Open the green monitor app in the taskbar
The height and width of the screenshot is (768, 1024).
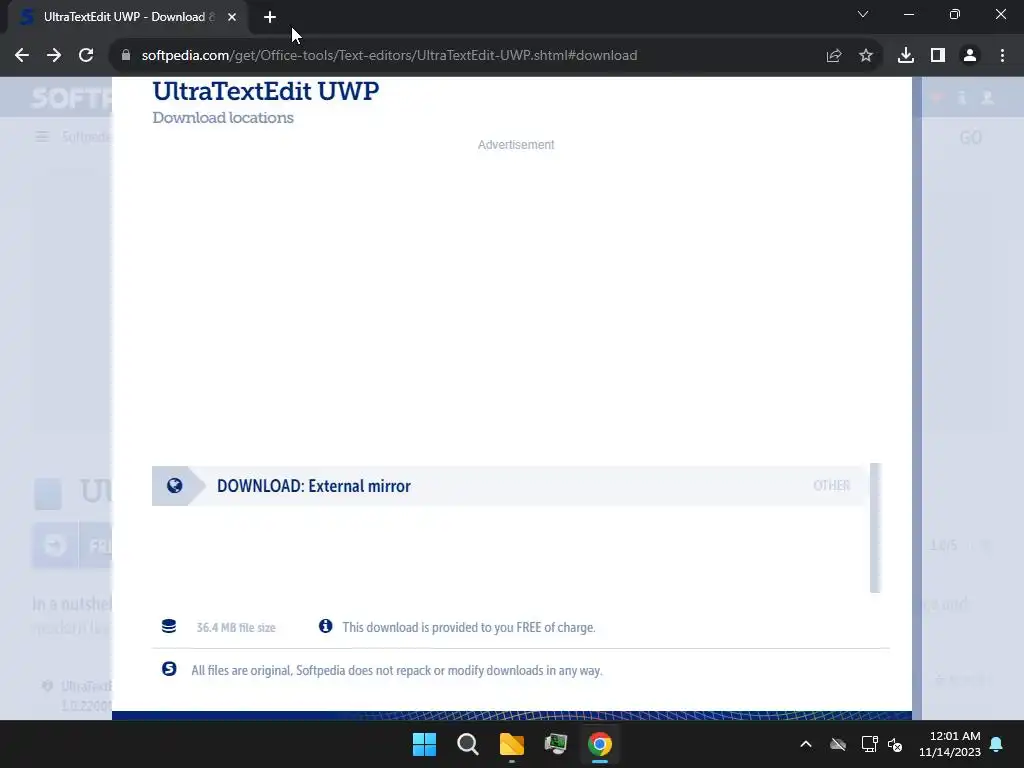coord(556,744)
